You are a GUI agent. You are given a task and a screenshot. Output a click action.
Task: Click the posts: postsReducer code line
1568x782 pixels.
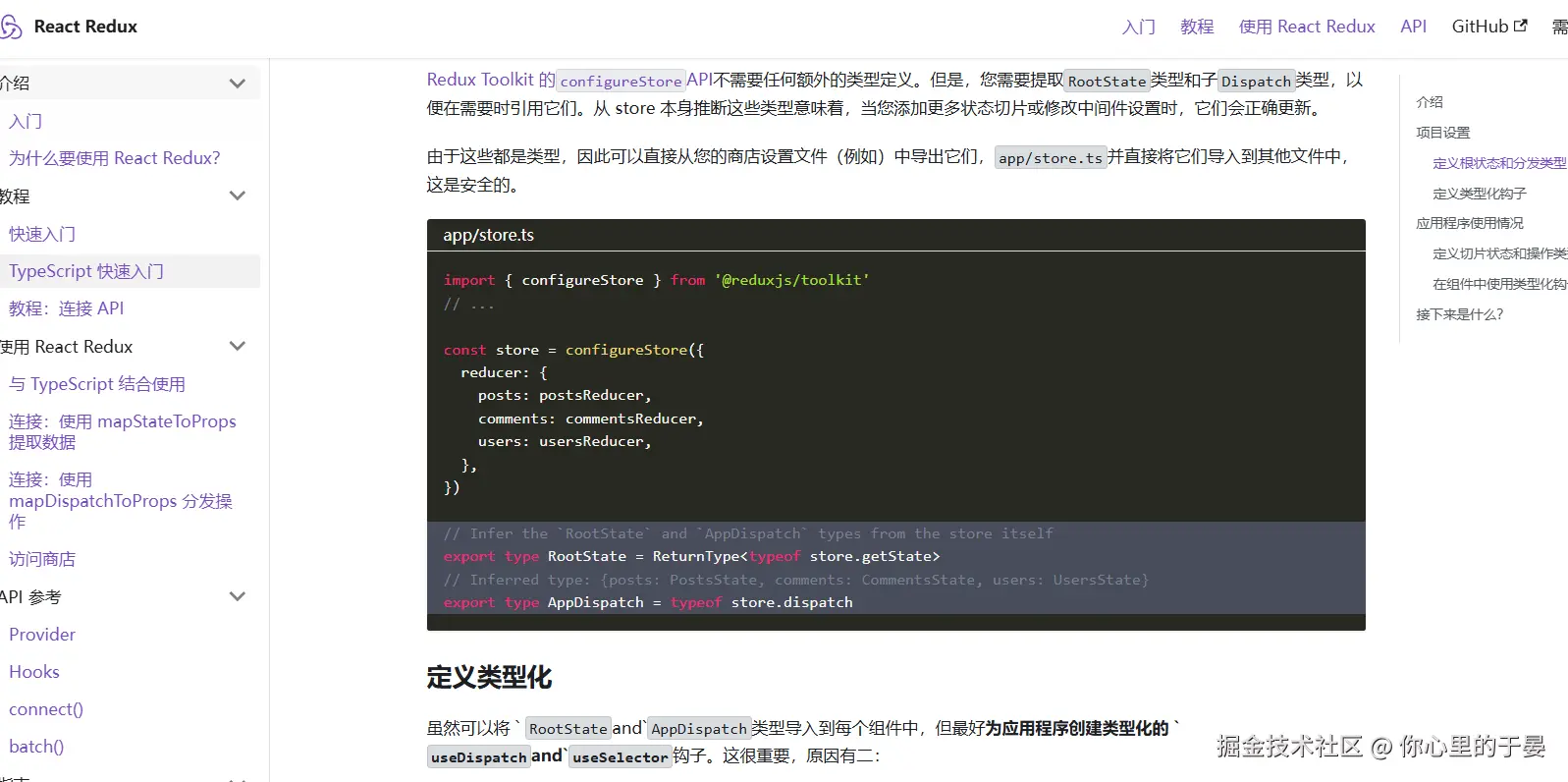(x=565, y=395)
